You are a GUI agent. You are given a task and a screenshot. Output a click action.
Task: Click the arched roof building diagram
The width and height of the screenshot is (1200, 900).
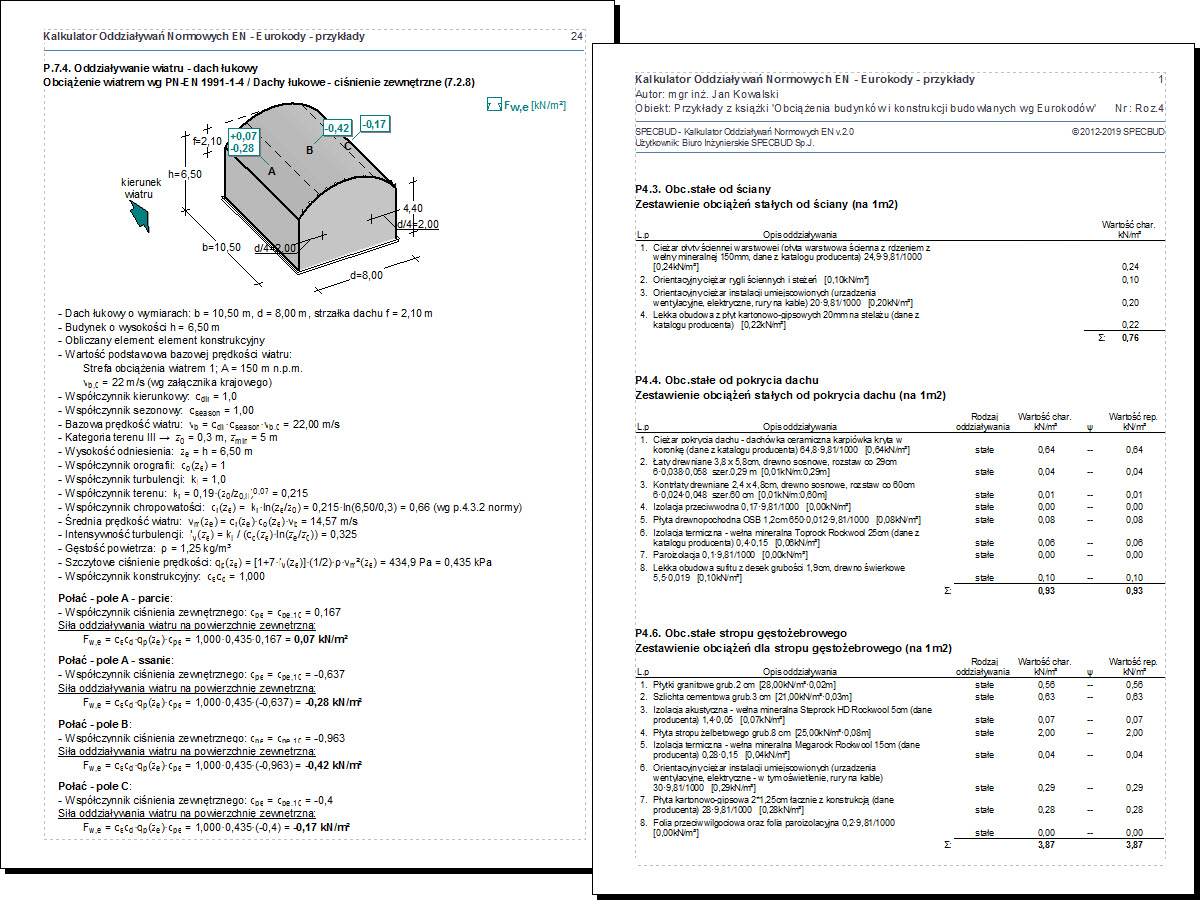click(300, 200)
